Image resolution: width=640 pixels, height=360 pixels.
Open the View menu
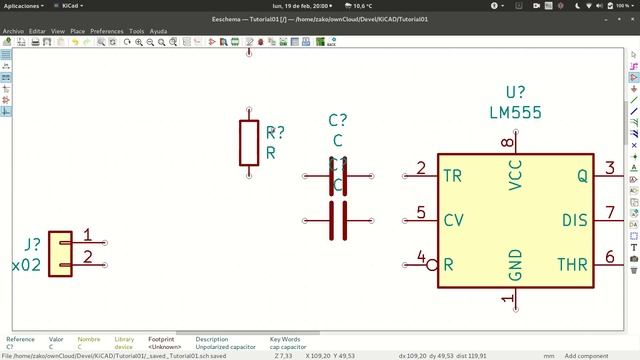[x=58, y=31]
